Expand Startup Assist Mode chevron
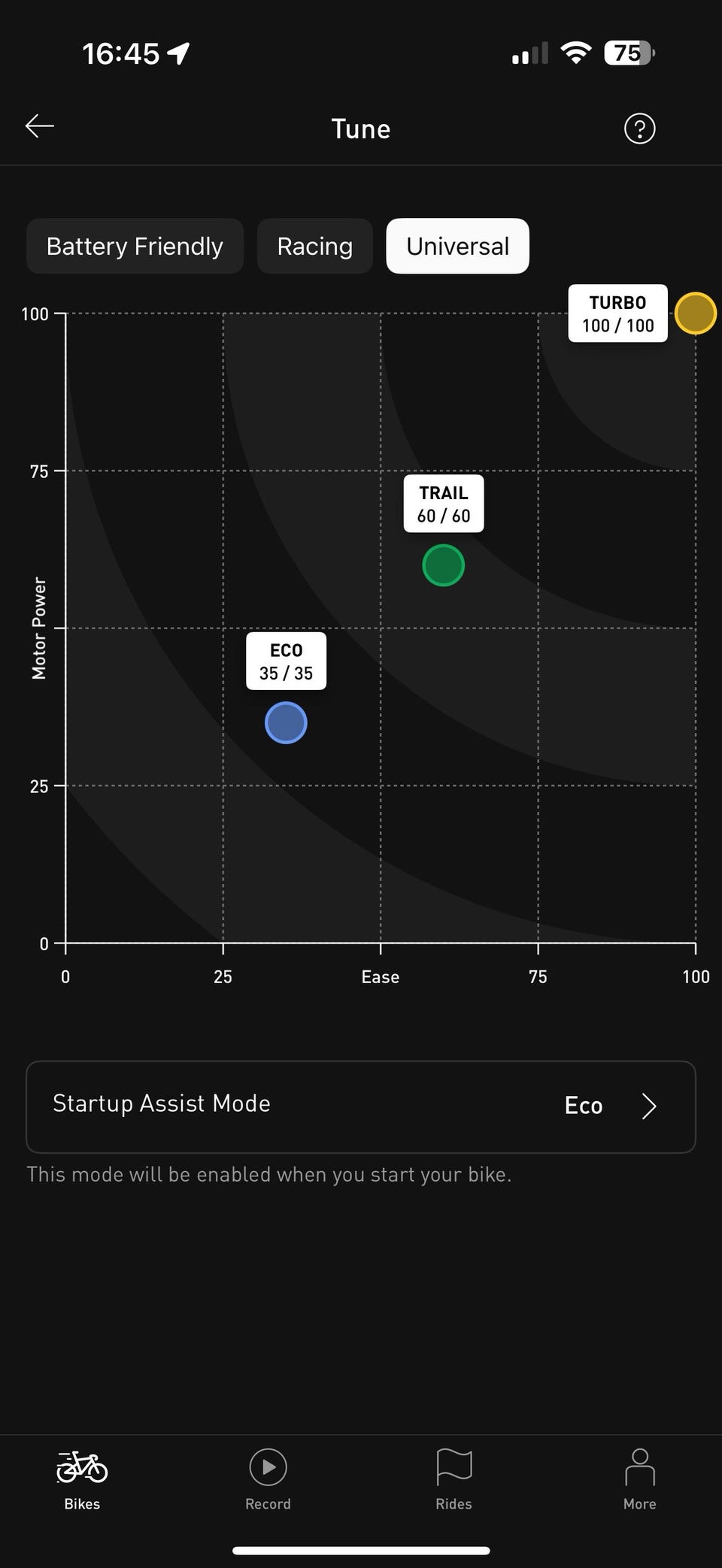The height and width of the screenshot is (1568, 722). tap(649, 1106)
